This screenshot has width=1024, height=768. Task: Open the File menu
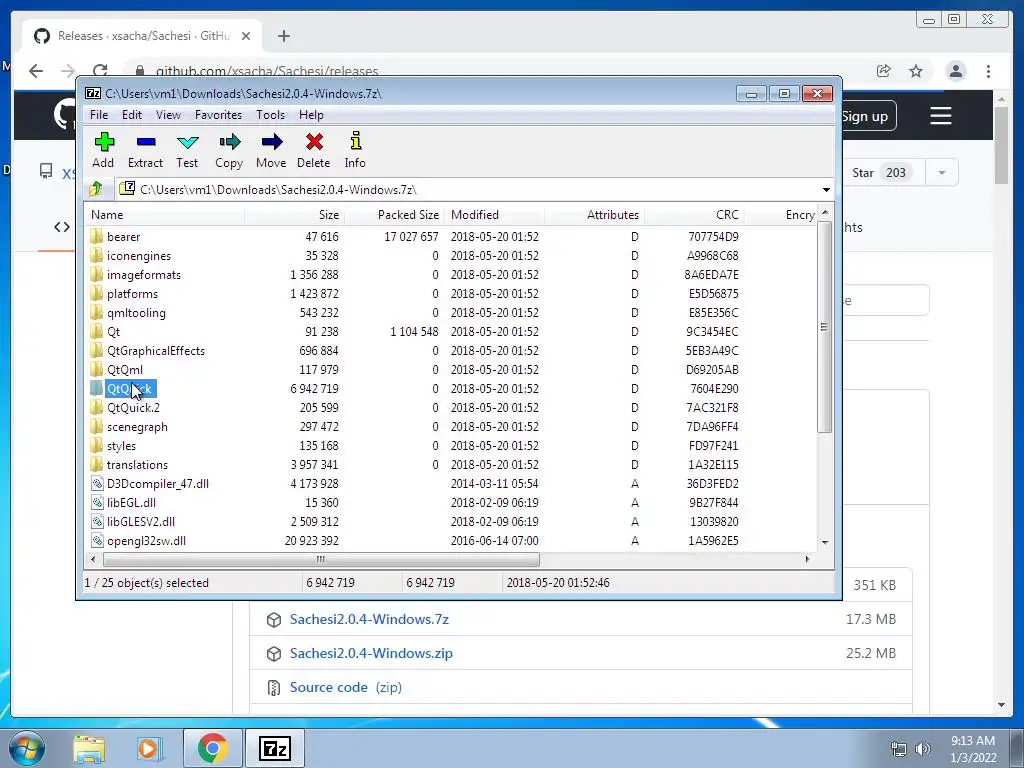click(x=99, y=115)
